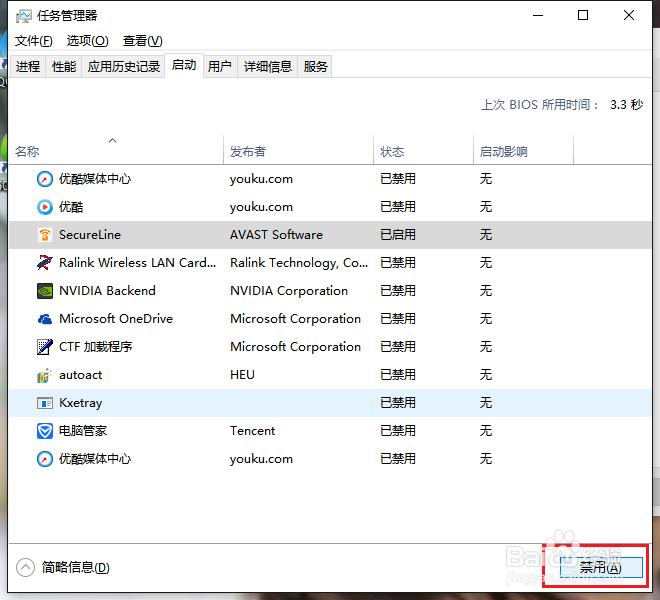Click the 3.3 秒 BIOS time value
Screen dimensions: 660x600
tap(627, 105)
